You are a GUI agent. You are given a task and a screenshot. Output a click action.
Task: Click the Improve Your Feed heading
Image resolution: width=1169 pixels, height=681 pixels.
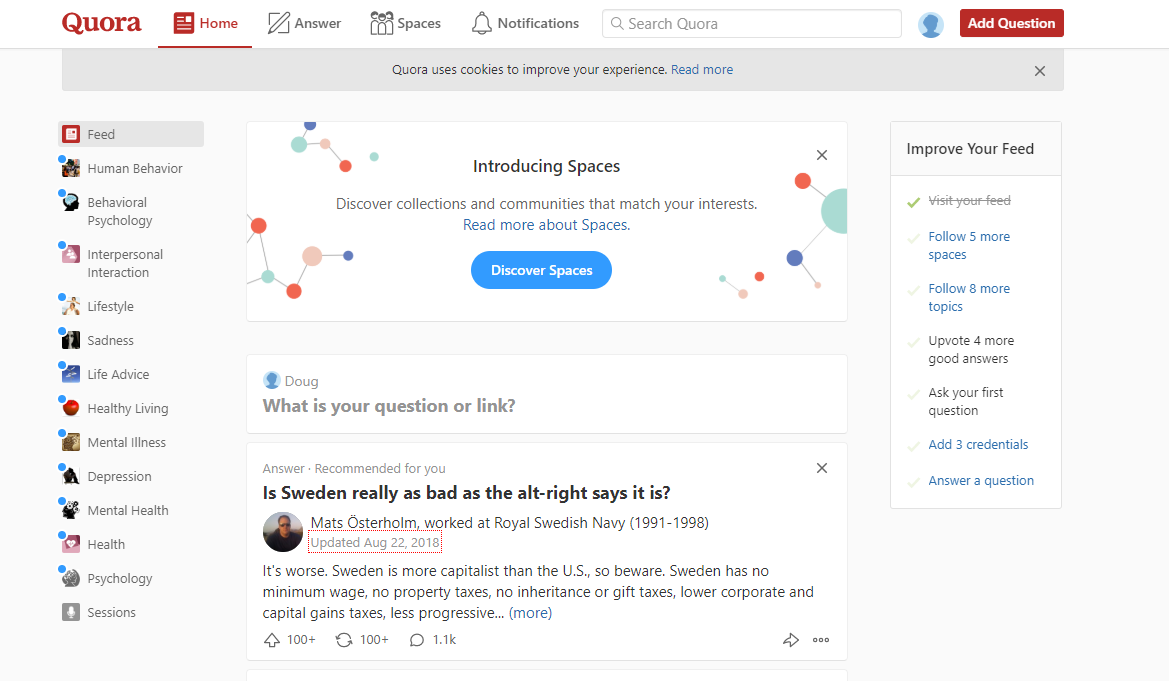(x=970, y=149)
